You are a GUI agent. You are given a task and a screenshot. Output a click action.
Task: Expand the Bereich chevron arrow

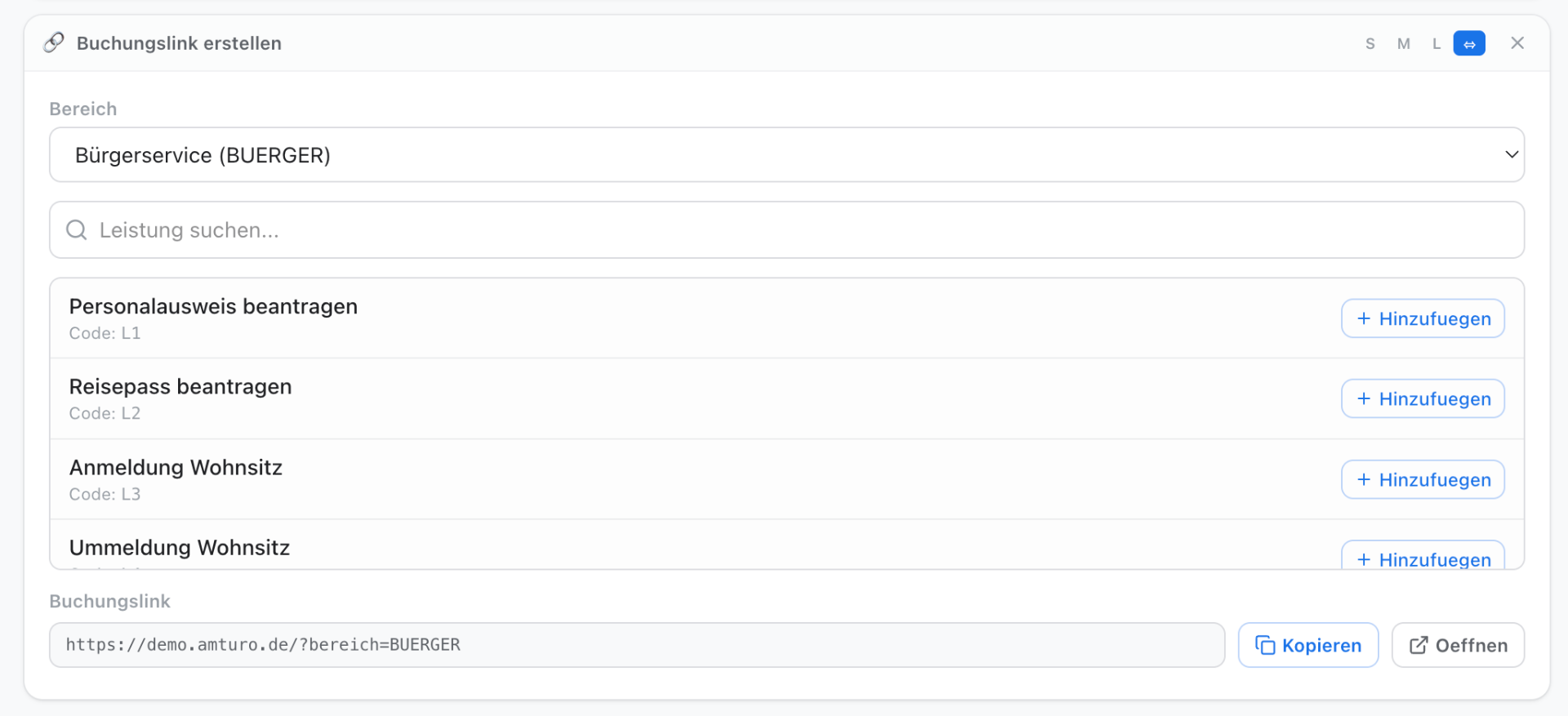pyautogui.click(x=1512, y=154)
